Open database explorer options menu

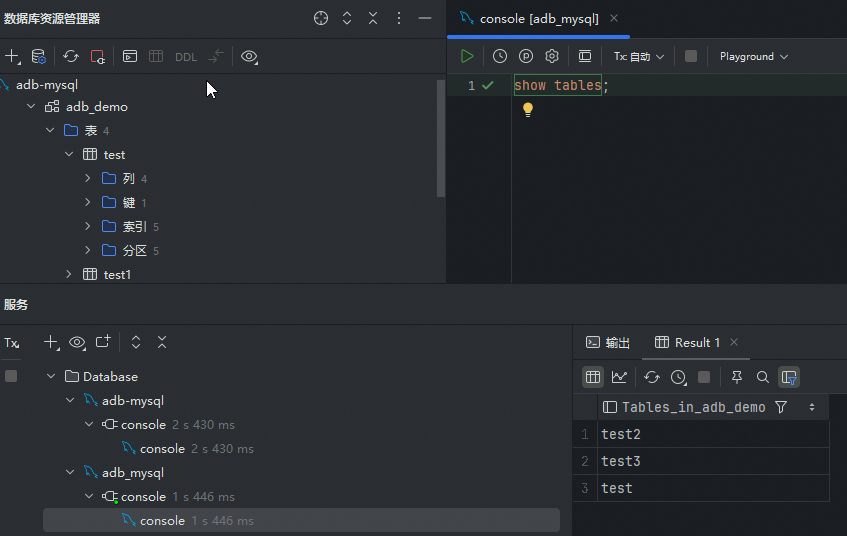(x=399, y=18)
